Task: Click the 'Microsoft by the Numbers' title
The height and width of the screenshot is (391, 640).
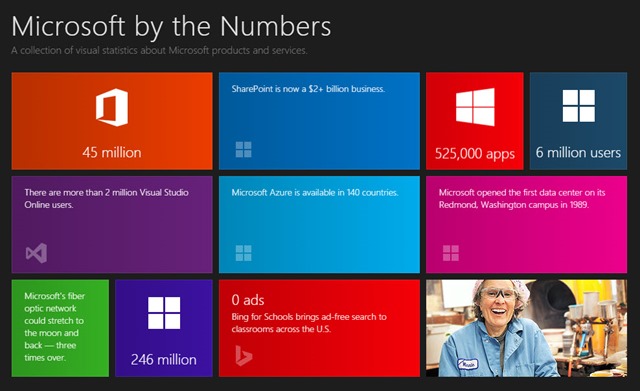Action: pos(171,27)
